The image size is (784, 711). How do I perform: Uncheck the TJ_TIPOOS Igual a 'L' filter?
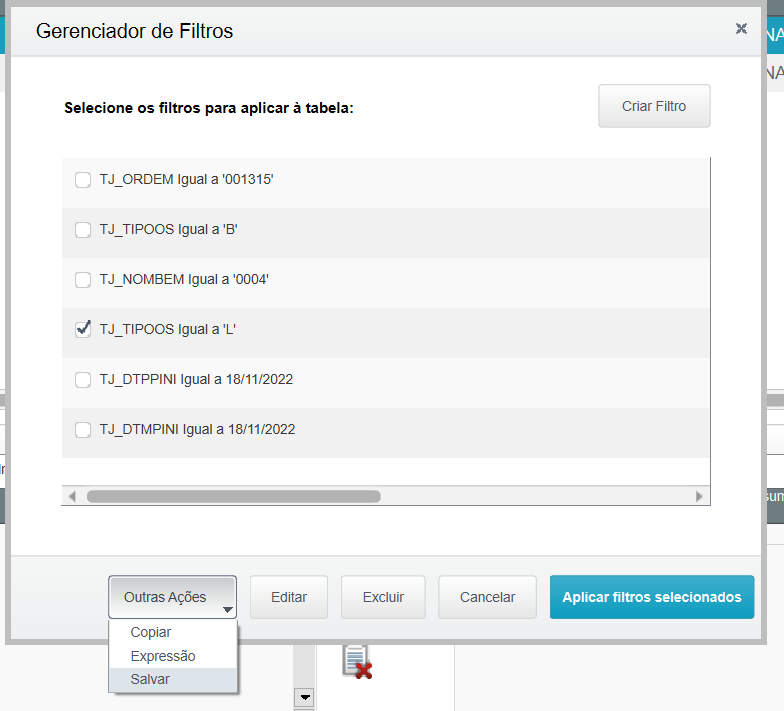(x=83, y=330)
